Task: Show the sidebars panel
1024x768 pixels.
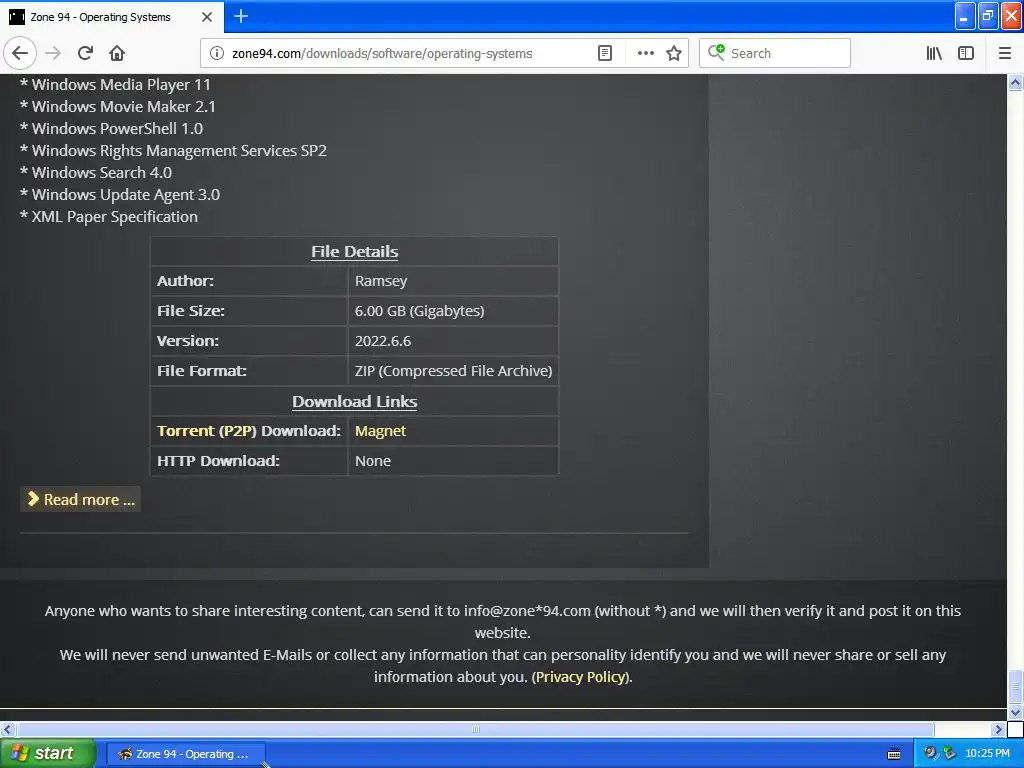Action: pos(966,53)
